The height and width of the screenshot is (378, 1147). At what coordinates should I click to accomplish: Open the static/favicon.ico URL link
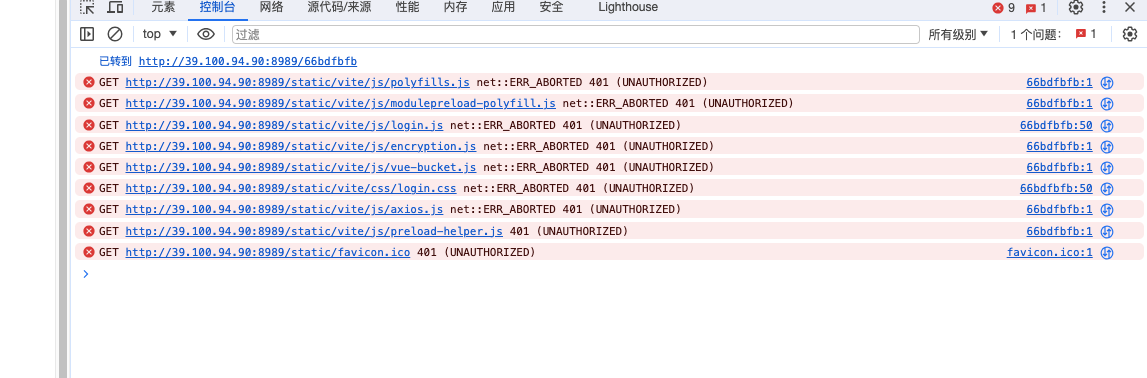coord(268,253)
